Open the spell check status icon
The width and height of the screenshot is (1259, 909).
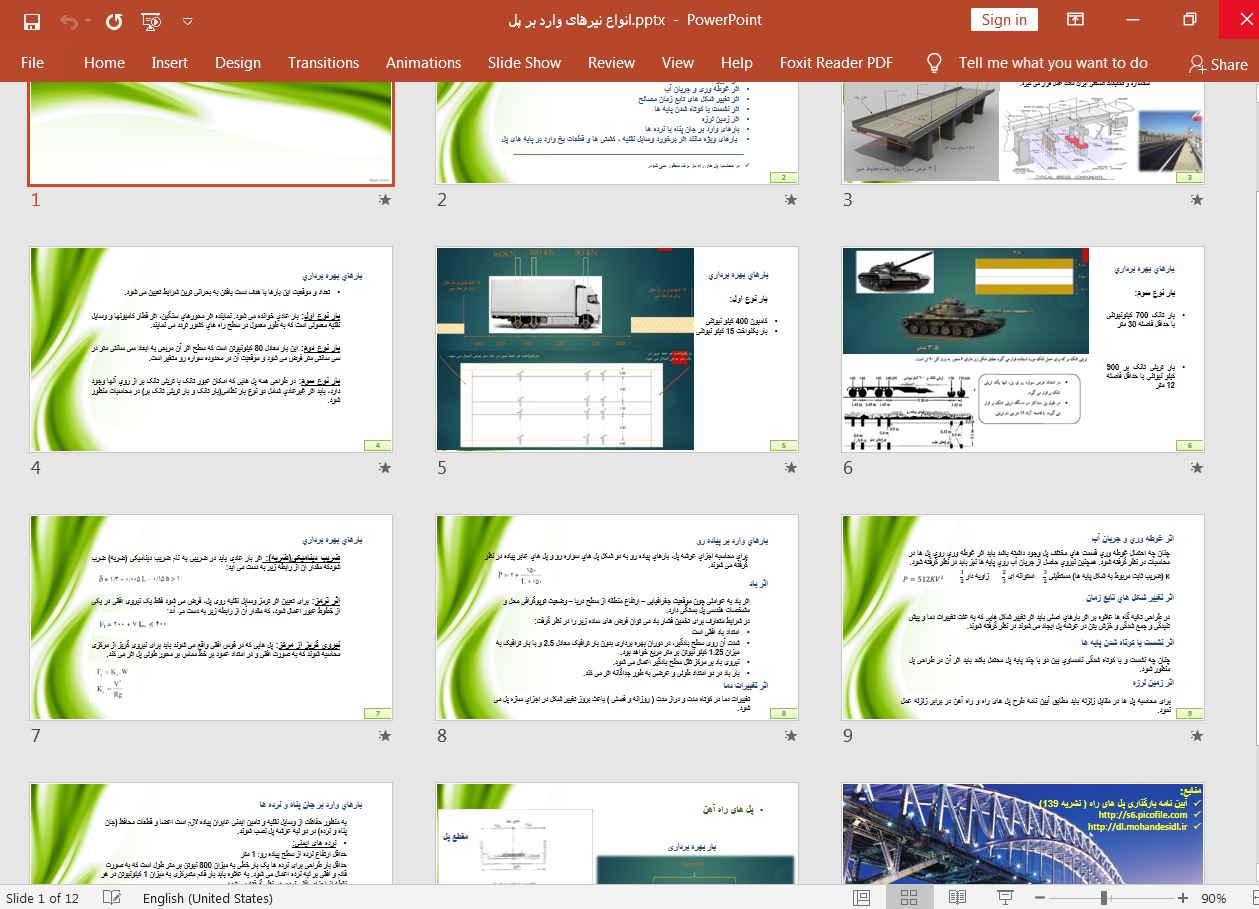tap(112, 897)
